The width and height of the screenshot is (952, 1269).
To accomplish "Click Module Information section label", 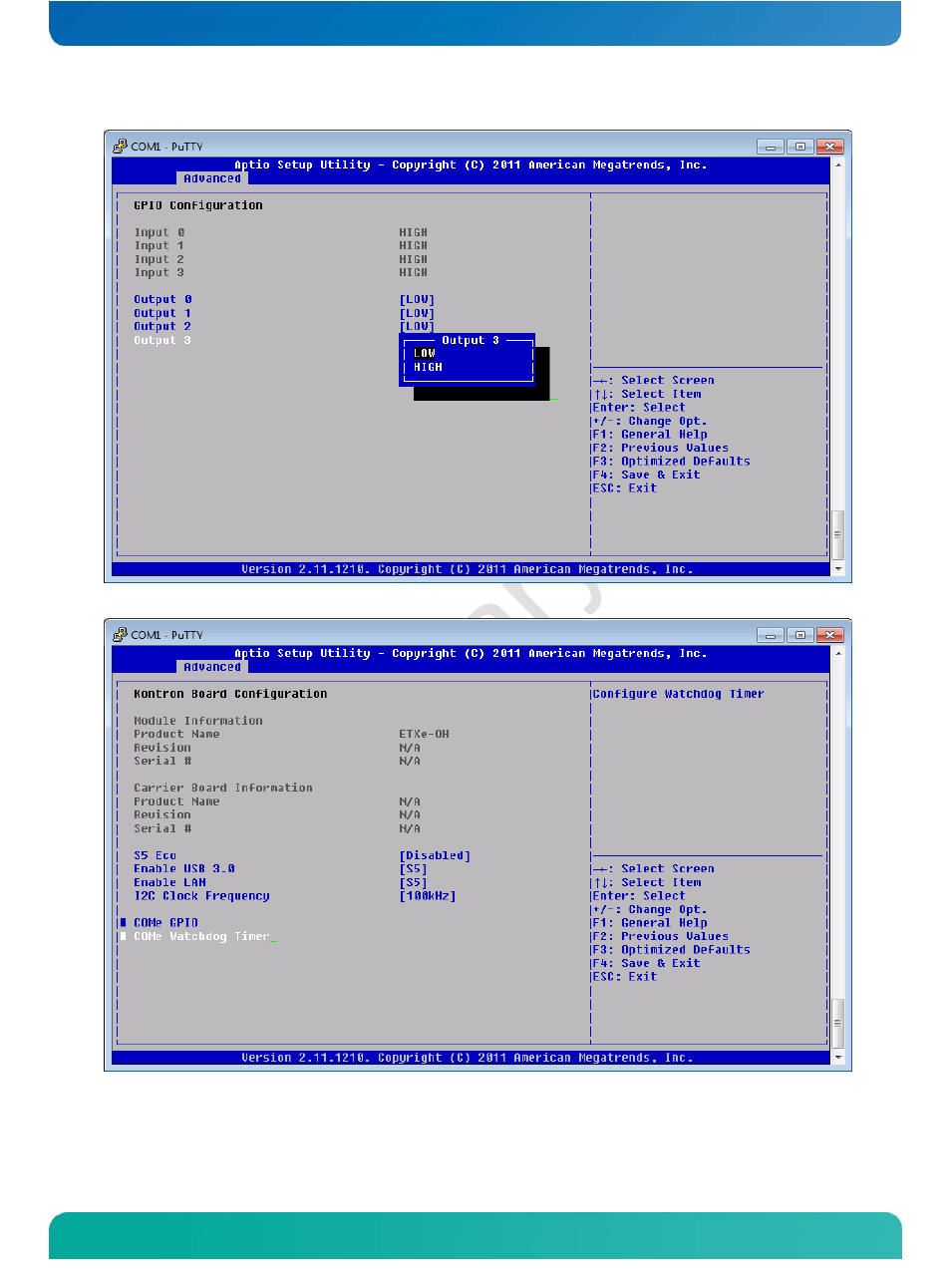I will pos(198,721).
